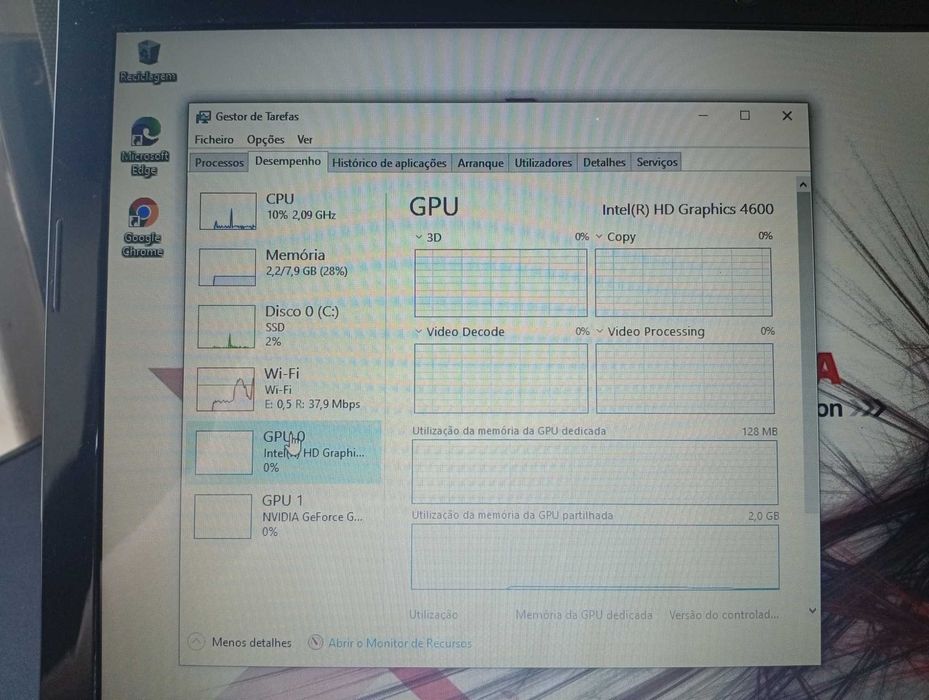929x700 pixels.
Task: Click the 10% 2,09 GHz CPU value
Action: tap(301, 215)
